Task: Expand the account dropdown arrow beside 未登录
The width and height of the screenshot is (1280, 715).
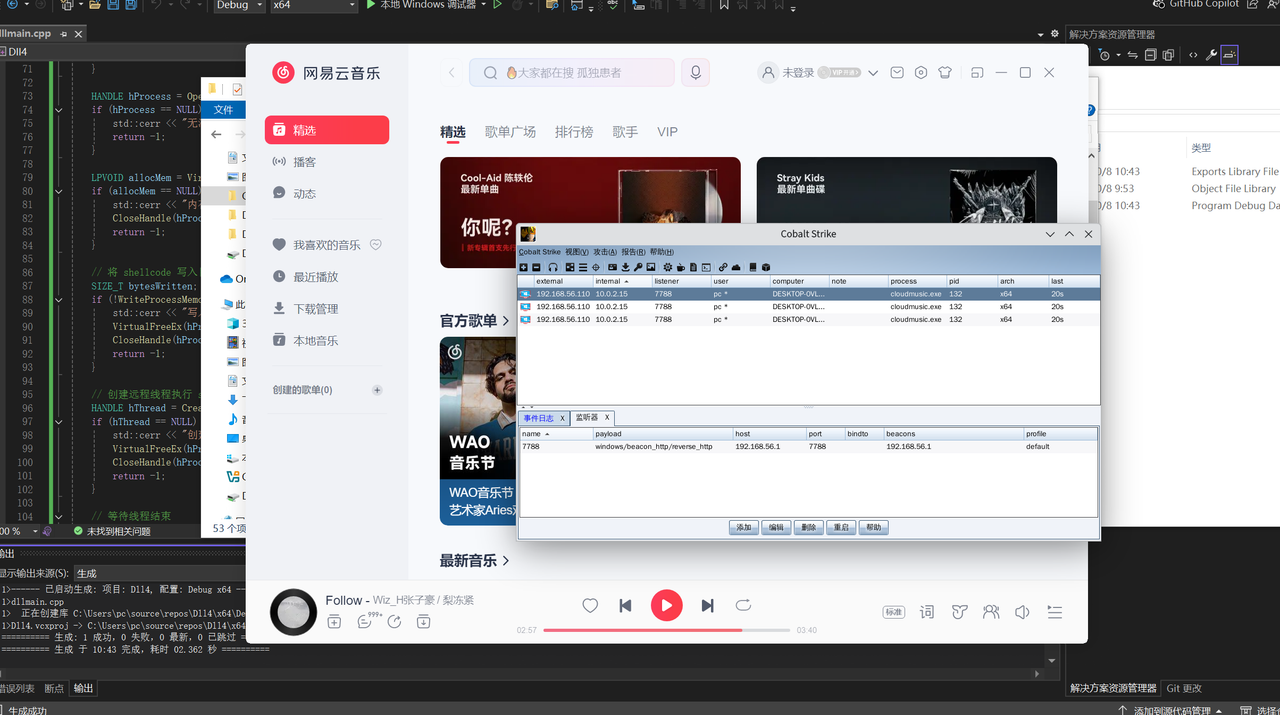Action: click(873, 73)
